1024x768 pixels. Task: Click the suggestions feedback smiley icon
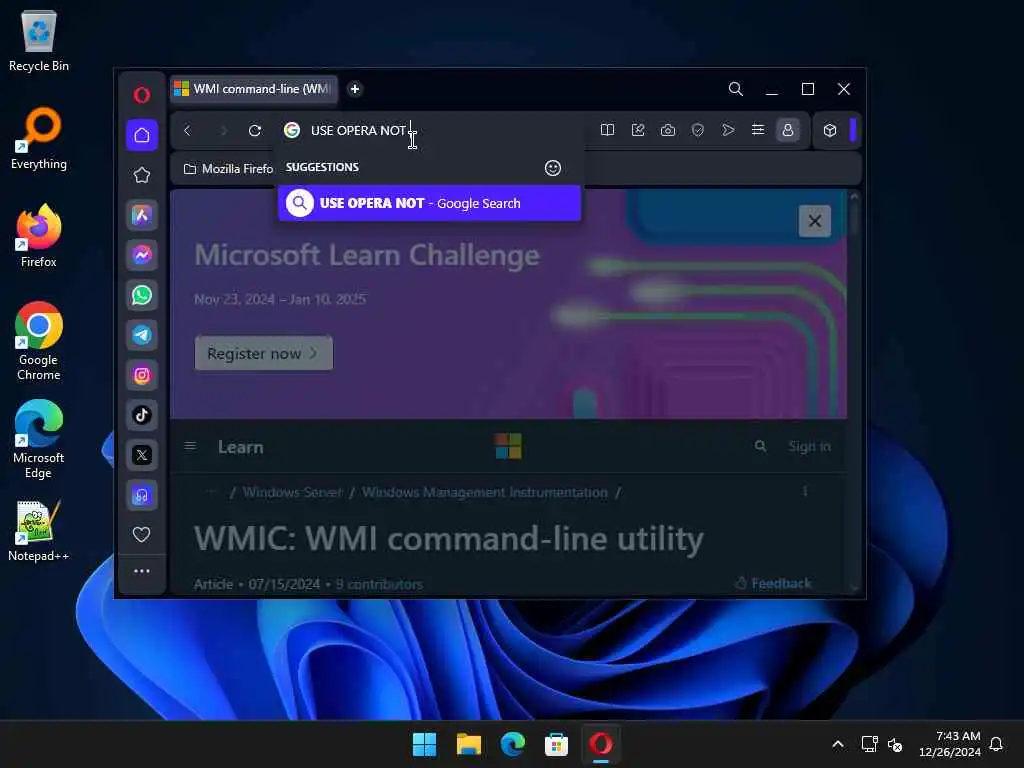coord(552,168)
